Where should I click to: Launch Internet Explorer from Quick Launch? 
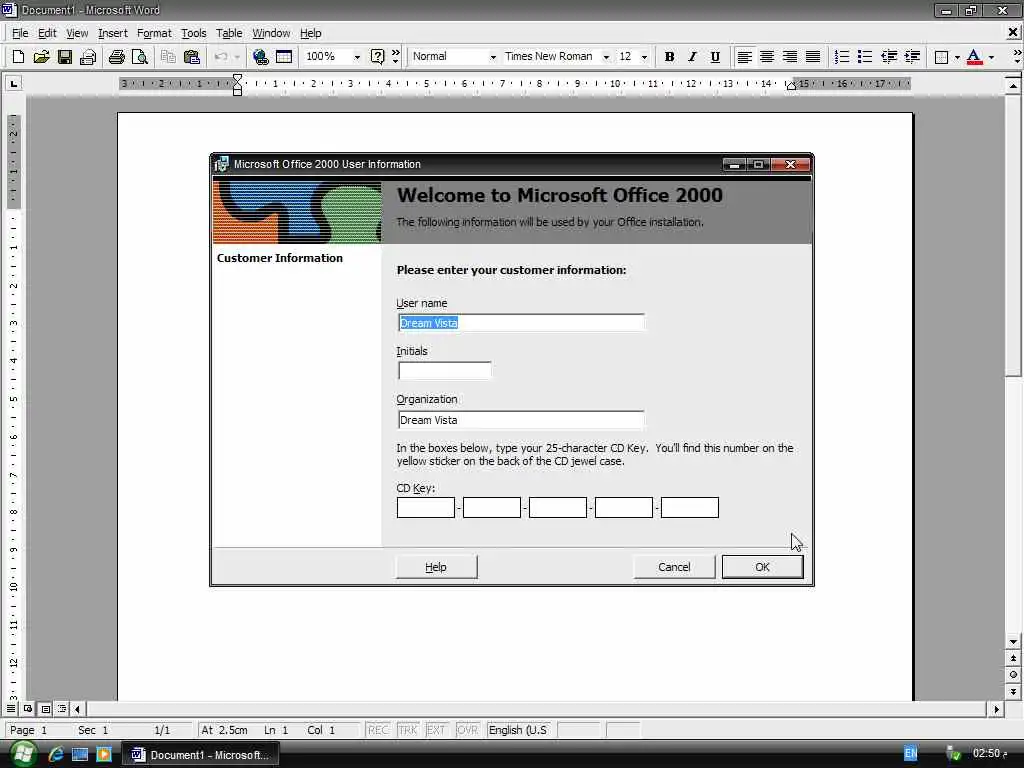click(x=56, y=754)
